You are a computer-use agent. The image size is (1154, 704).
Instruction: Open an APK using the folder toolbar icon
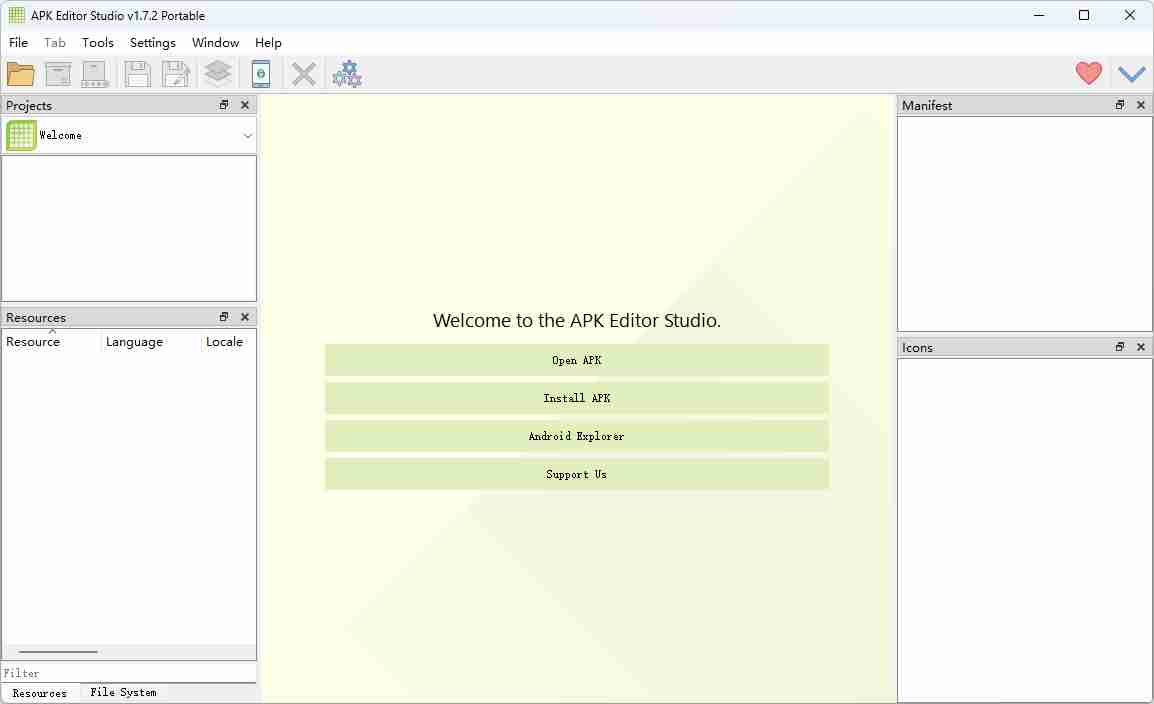pyautogui.click(x=20, y=73)
